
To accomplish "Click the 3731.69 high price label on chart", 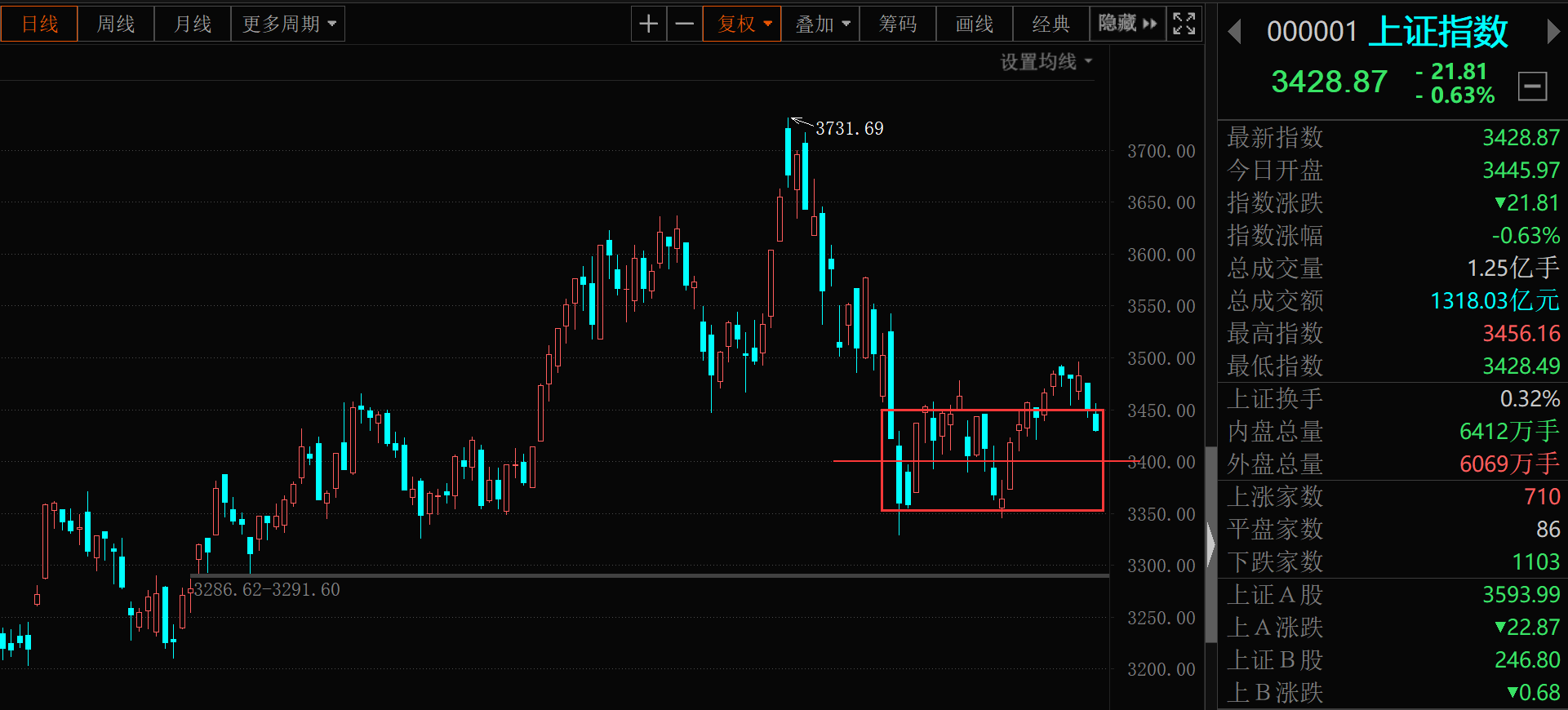I will click(850, 128).
